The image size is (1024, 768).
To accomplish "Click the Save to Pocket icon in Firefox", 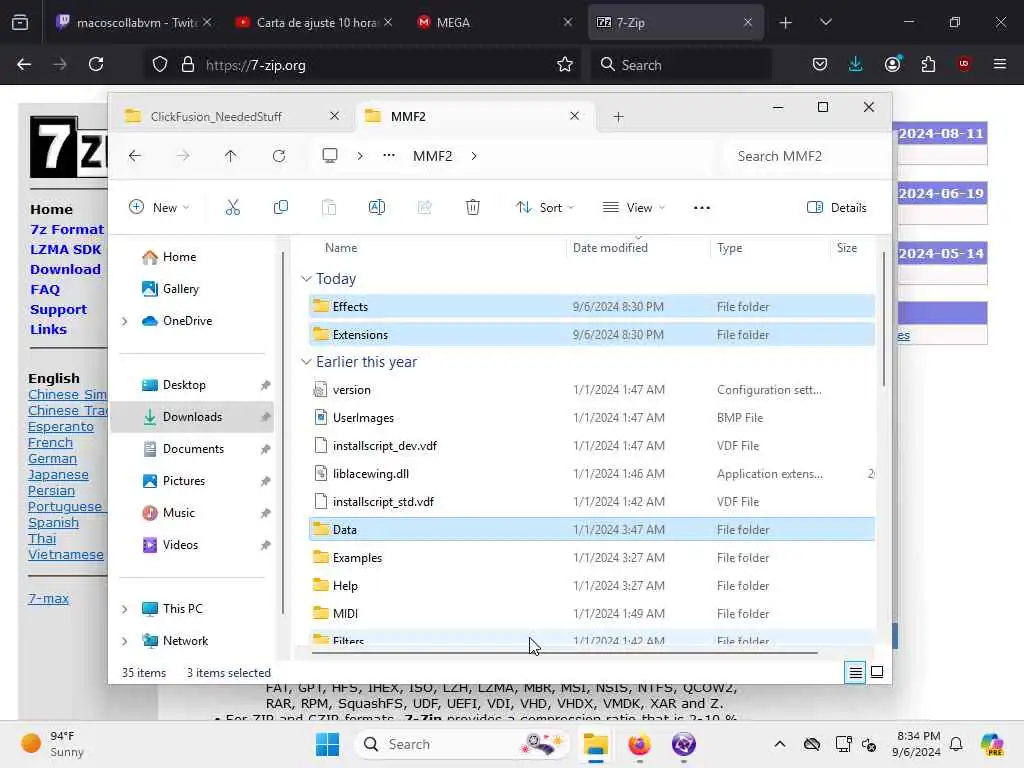I will (x=820, y=64).
